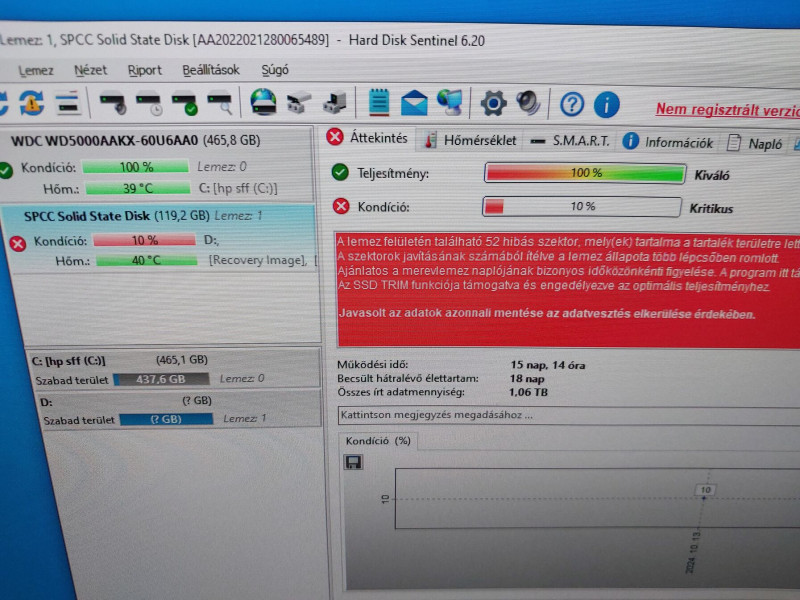
Task: Click the globe disk icon
Action: point(263,102)
